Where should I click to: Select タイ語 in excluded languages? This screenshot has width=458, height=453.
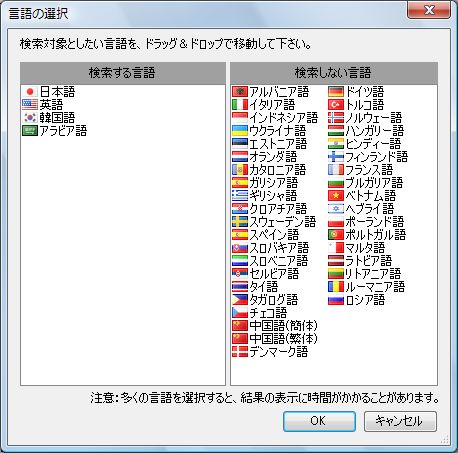[255, 287]
